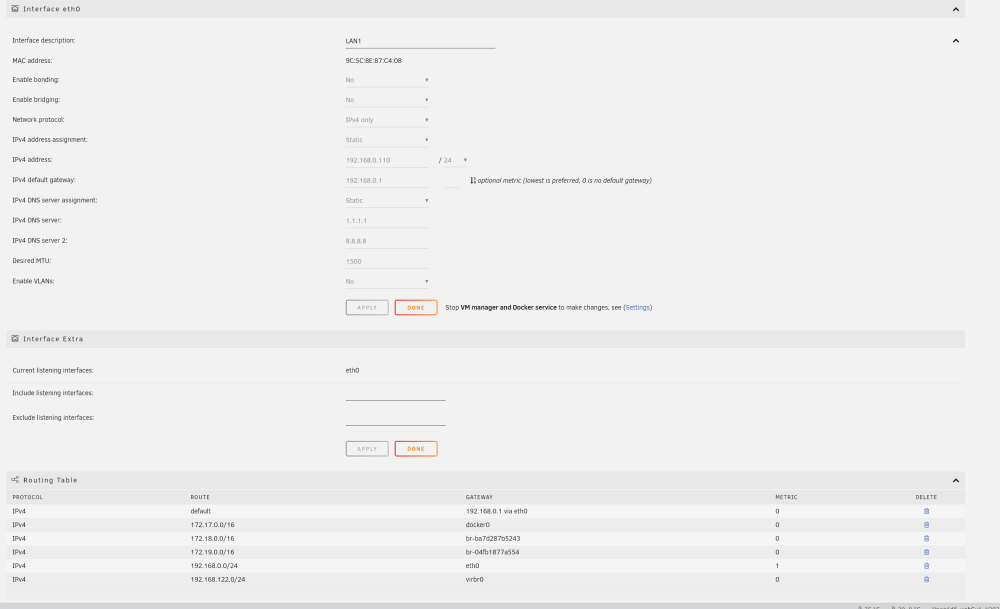The image size is (1000, 609).
Task: Open the Network protocol dropdown
Action: point(386,120)
